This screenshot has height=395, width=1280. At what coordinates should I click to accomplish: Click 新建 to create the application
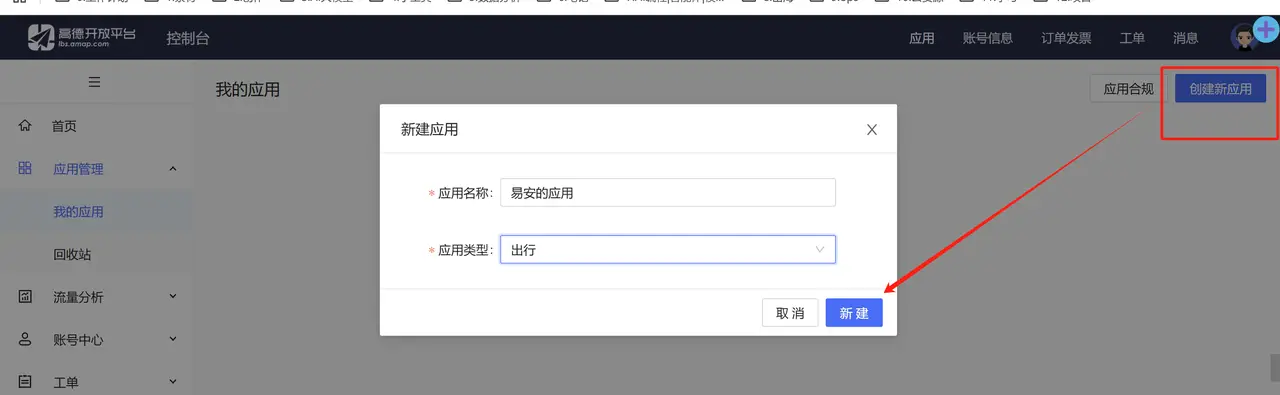tap(854, 313)
